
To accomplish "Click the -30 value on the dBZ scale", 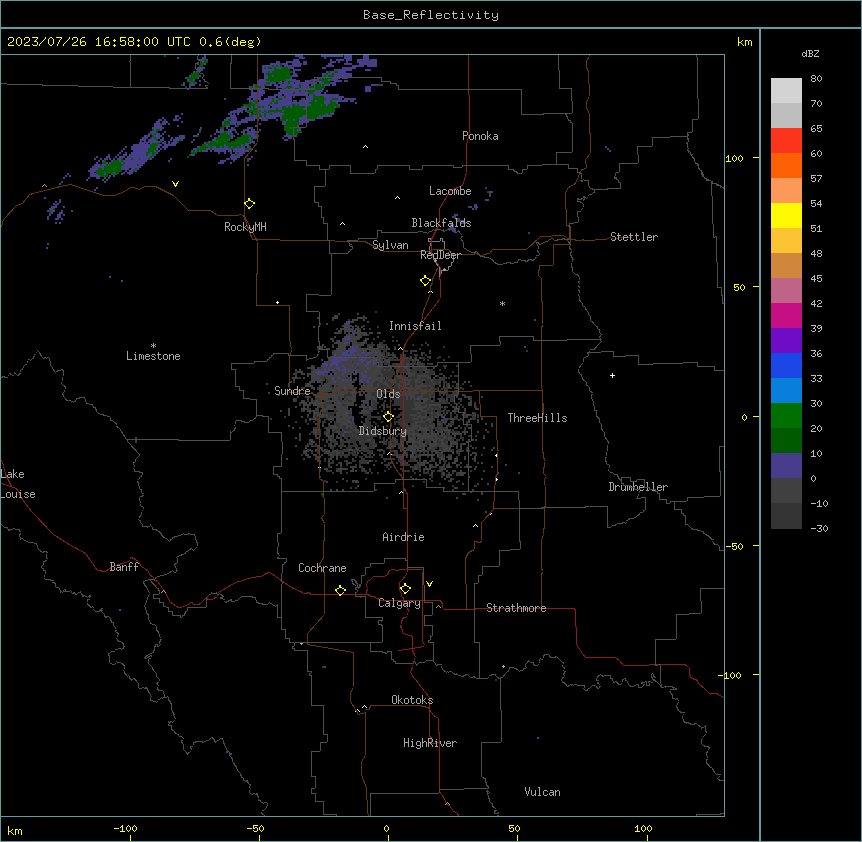I will [819, 529].
